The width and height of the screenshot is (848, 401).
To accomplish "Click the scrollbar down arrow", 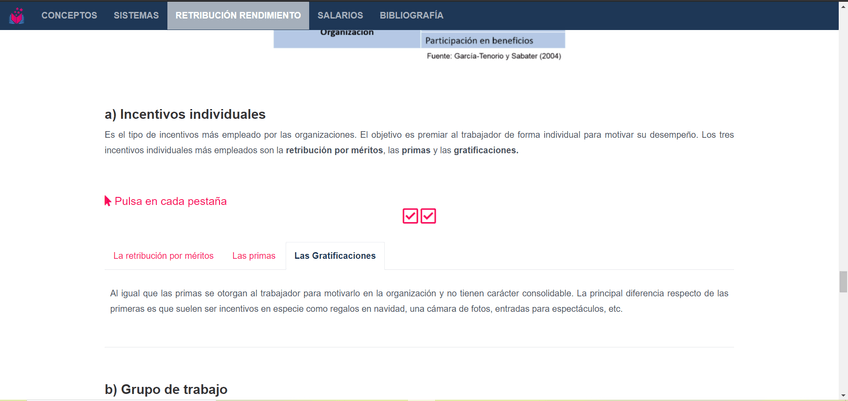I will [x=843, y=396].
